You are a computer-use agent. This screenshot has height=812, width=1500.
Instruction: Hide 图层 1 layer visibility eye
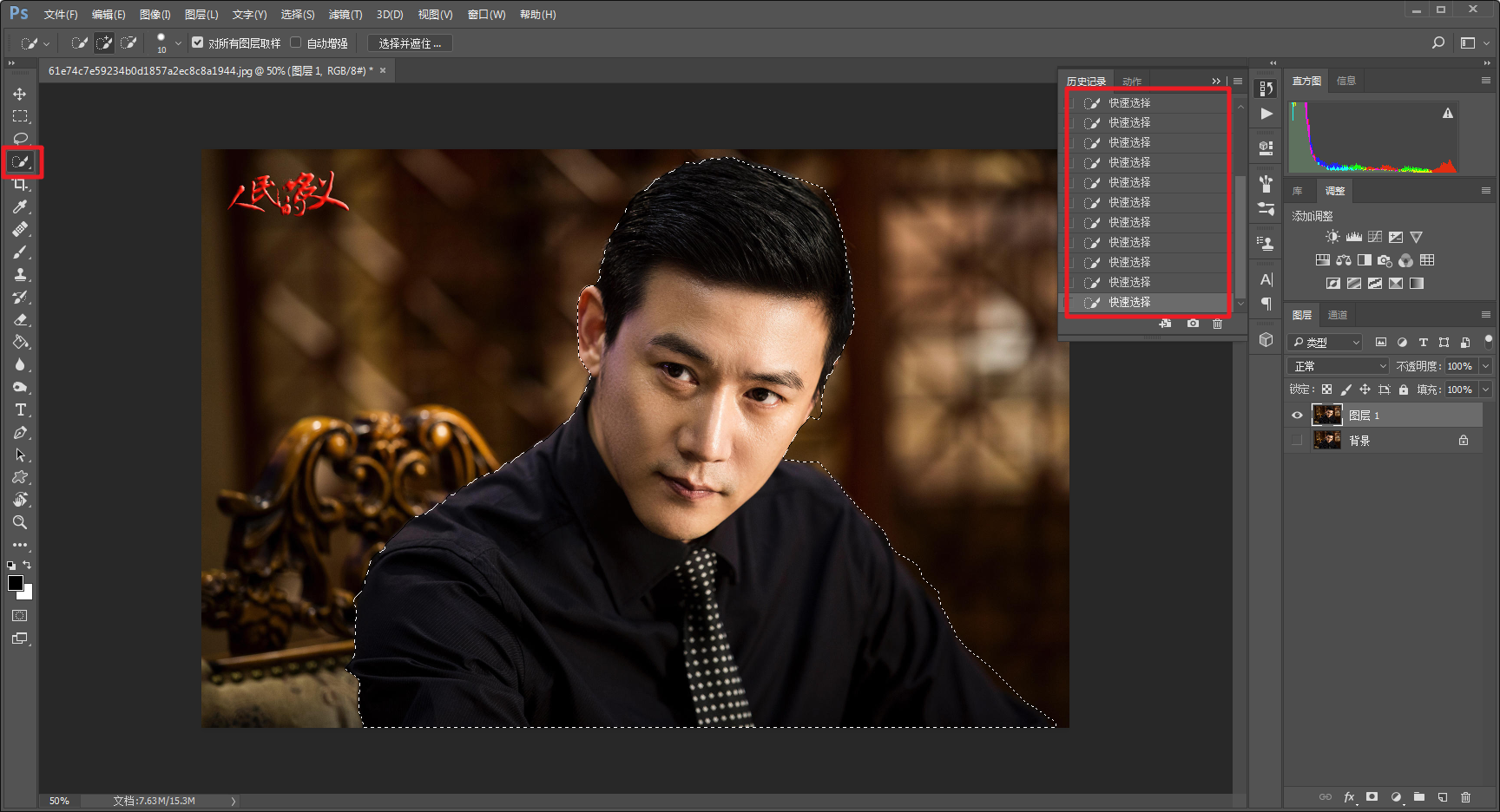1297,416
